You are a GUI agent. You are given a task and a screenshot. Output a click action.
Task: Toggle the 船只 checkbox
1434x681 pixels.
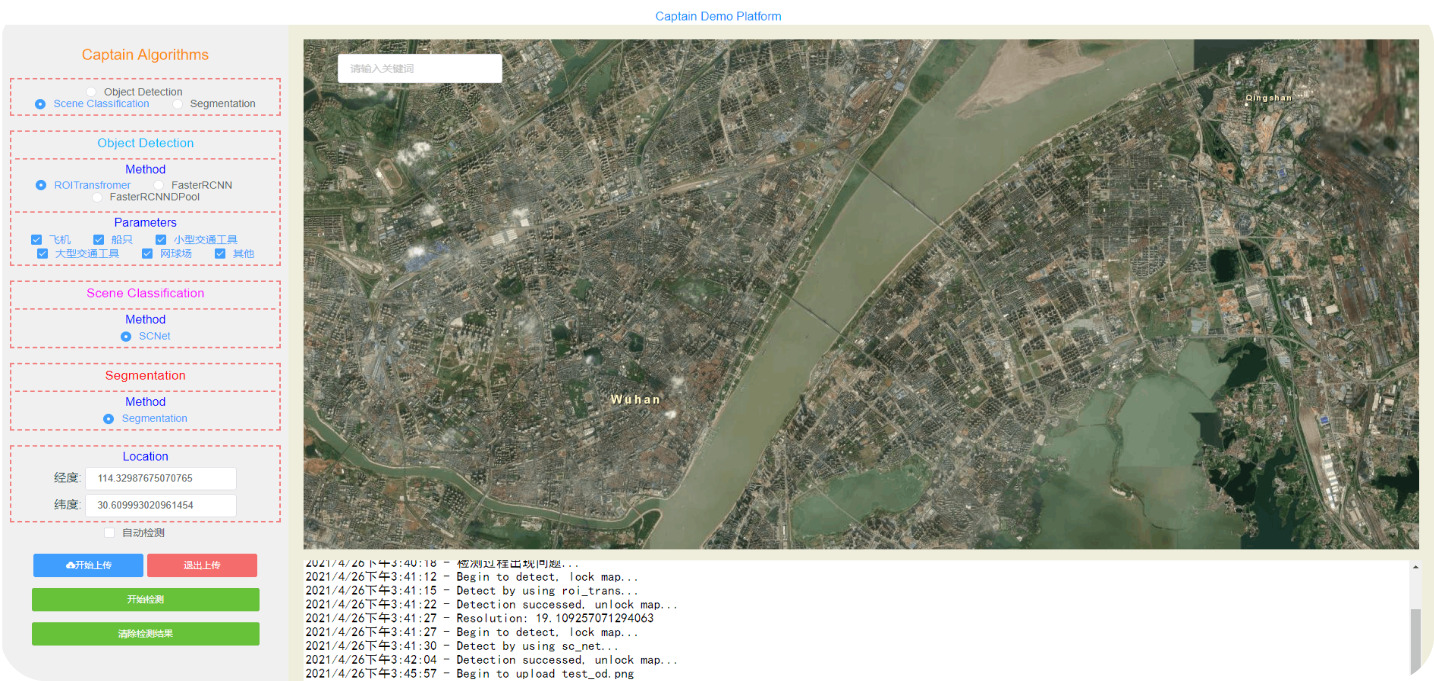[x=99, y=240]
